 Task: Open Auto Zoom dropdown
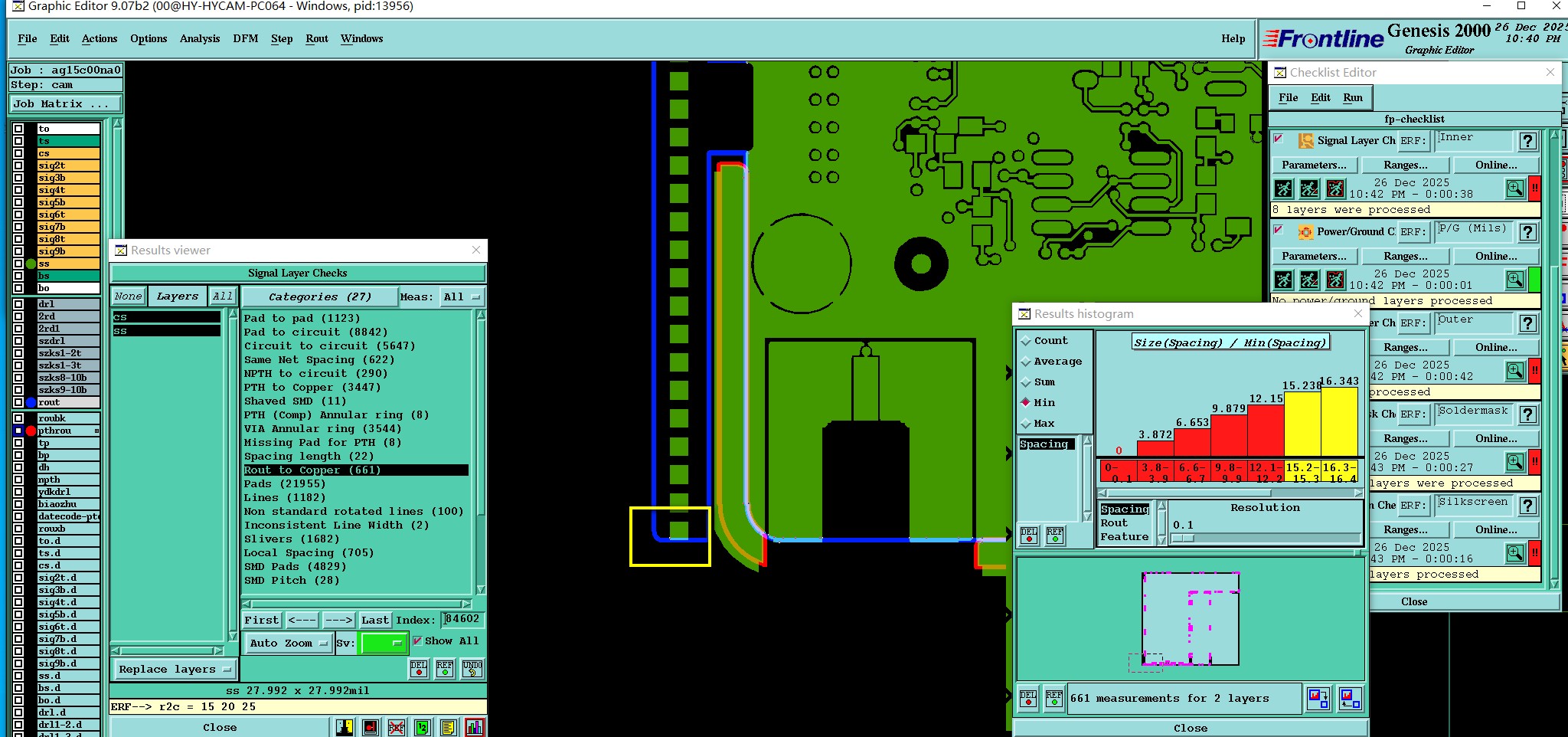coord(288,643)
